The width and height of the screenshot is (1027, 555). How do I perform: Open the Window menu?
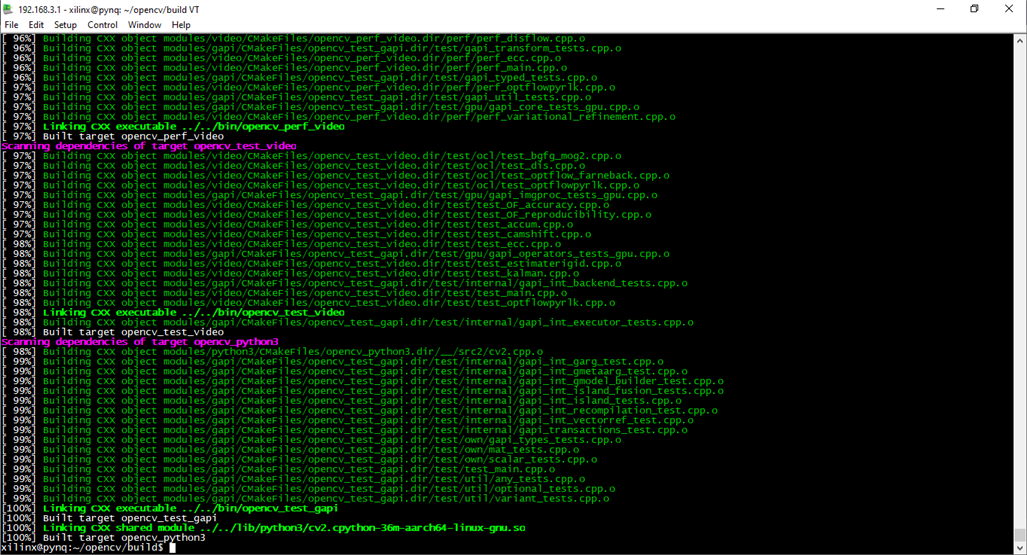(x=144, y=25)
